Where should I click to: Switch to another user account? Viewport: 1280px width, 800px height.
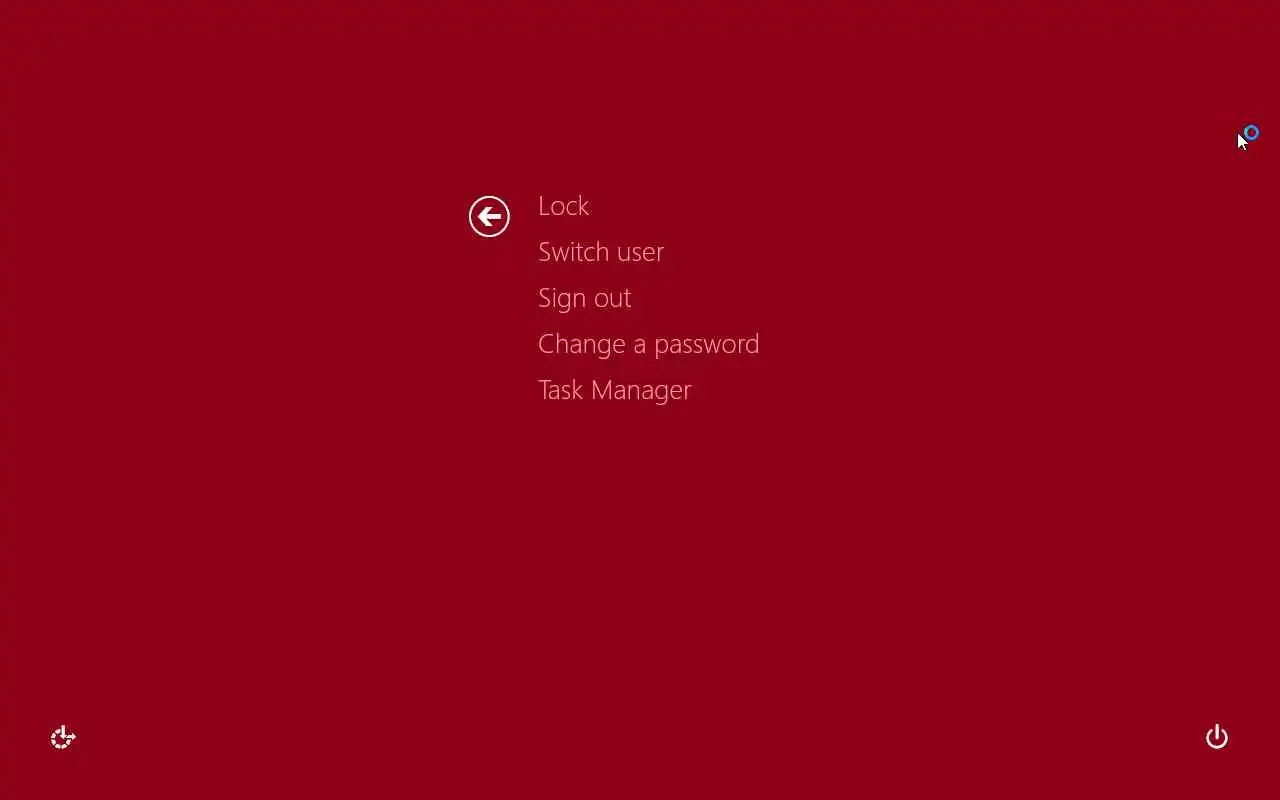[601, 252]
